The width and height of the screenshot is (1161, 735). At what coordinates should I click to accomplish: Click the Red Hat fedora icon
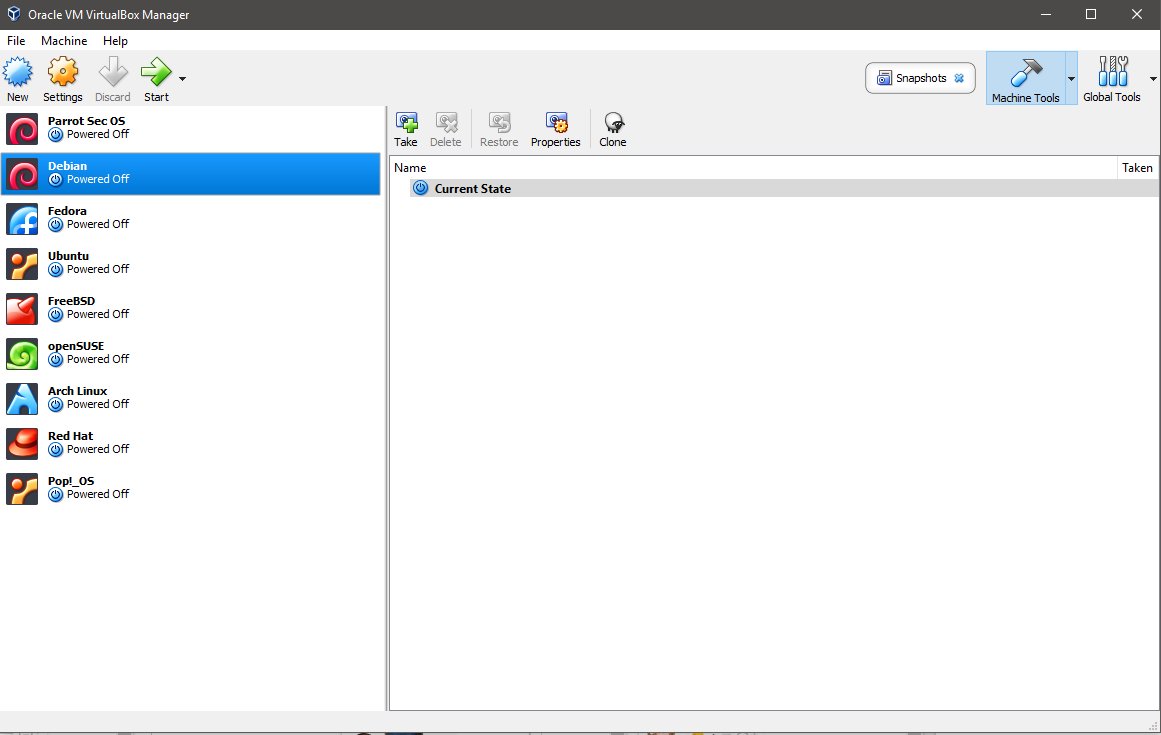pos(22,444)
